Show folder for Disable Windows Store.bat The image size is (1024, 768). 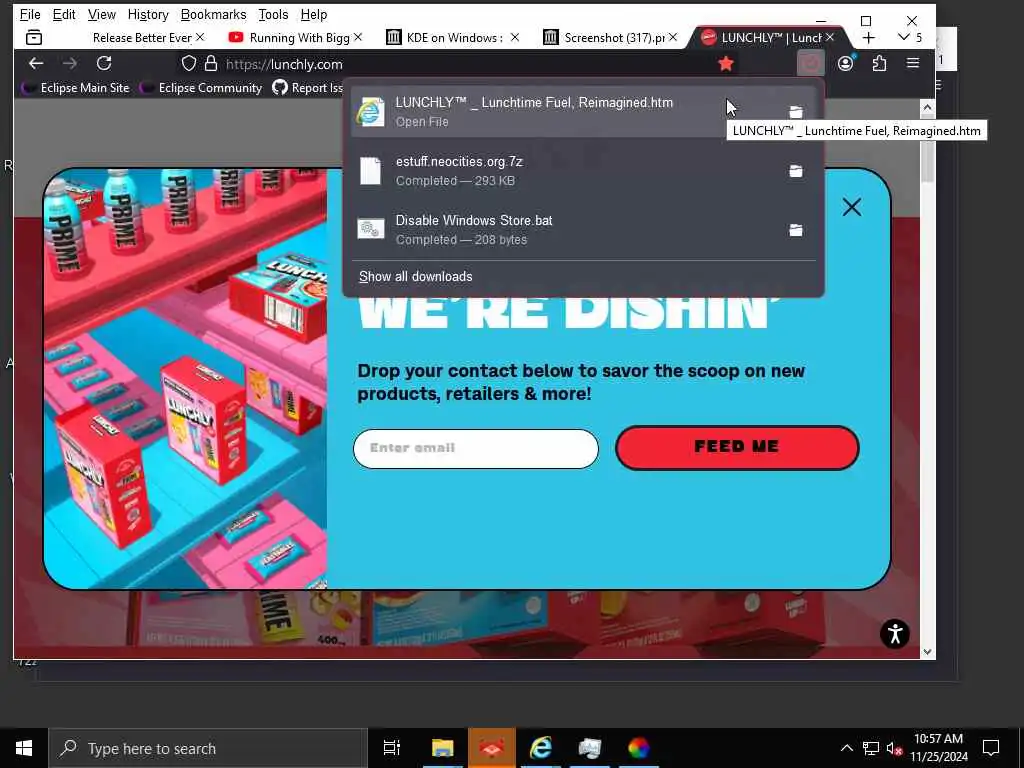[x=795, y=230]
